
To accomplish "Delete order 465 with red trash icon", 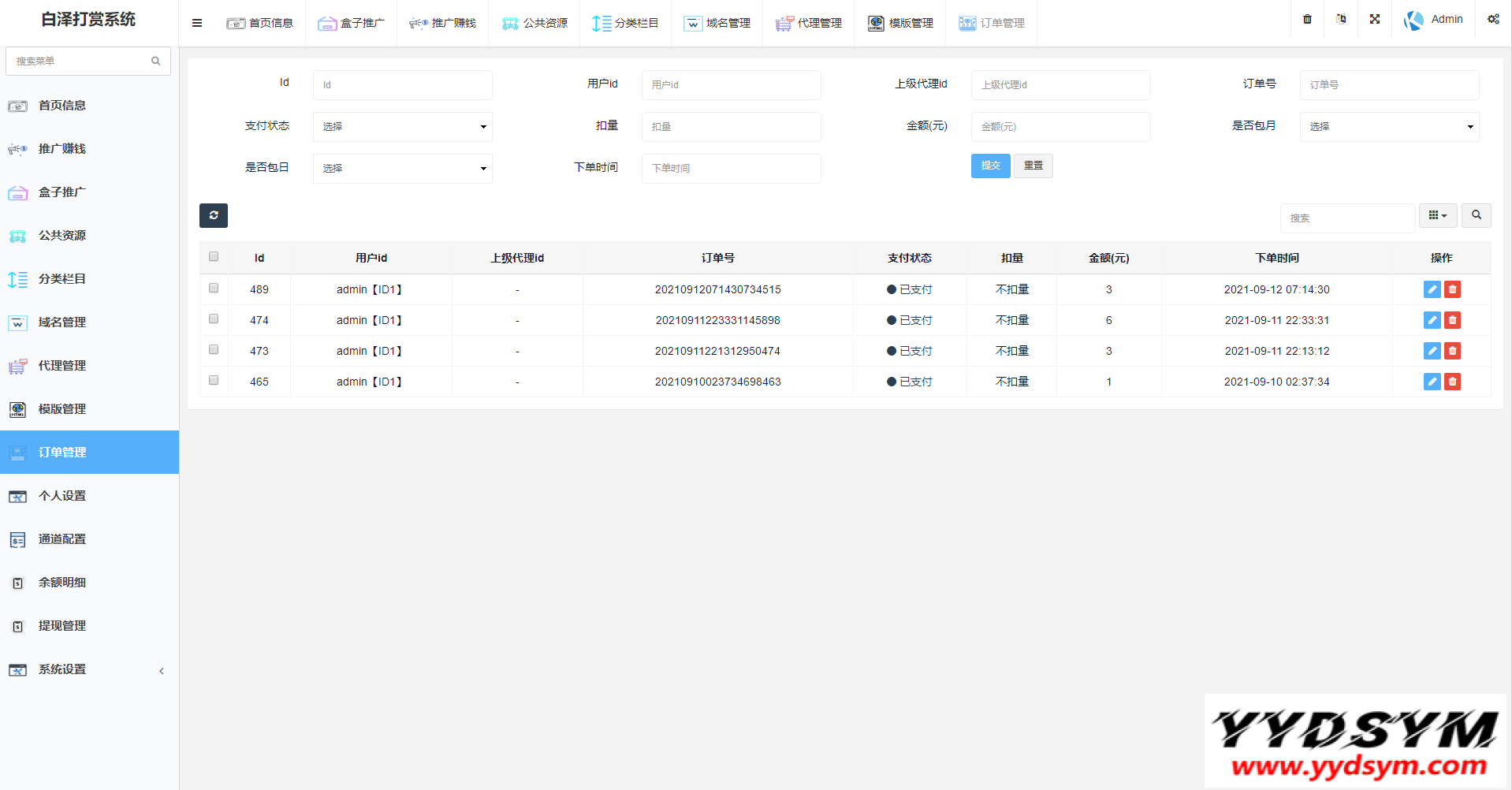I will 1452,382.
